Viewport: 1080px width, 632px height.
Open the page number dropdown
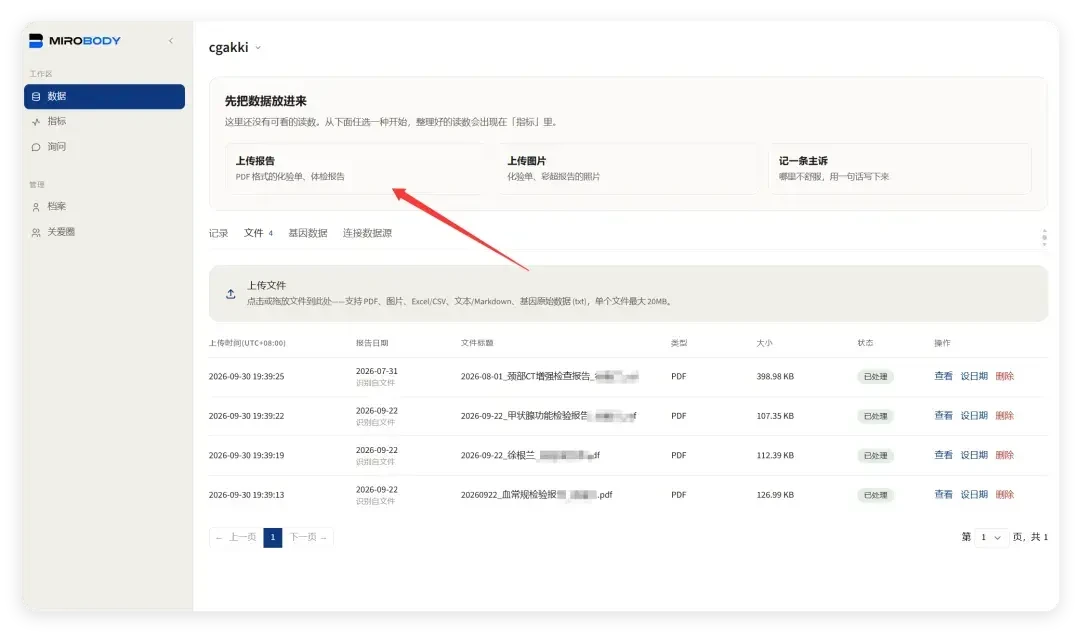990,537
